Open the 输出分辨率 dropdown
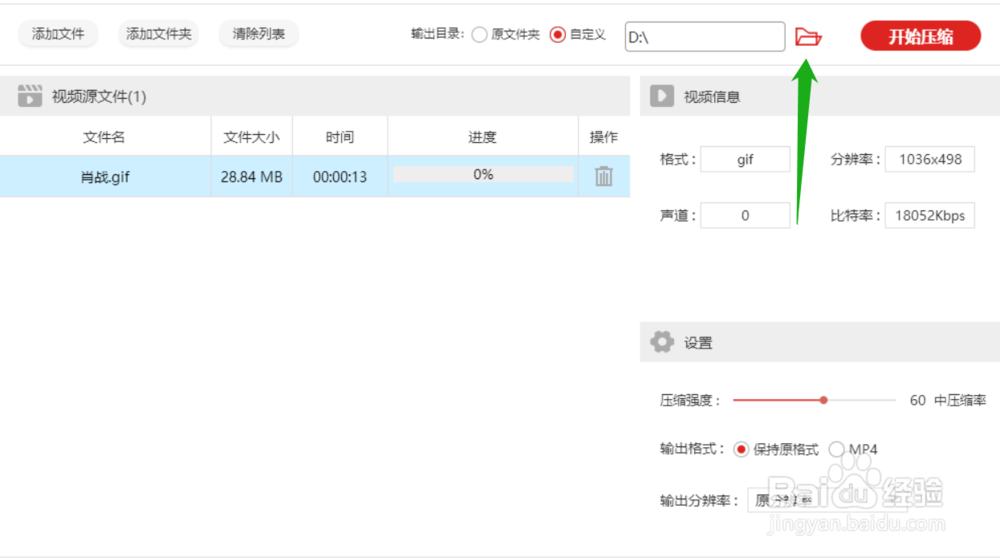Viewport: 1000px width, 558px height. point(827,500)
